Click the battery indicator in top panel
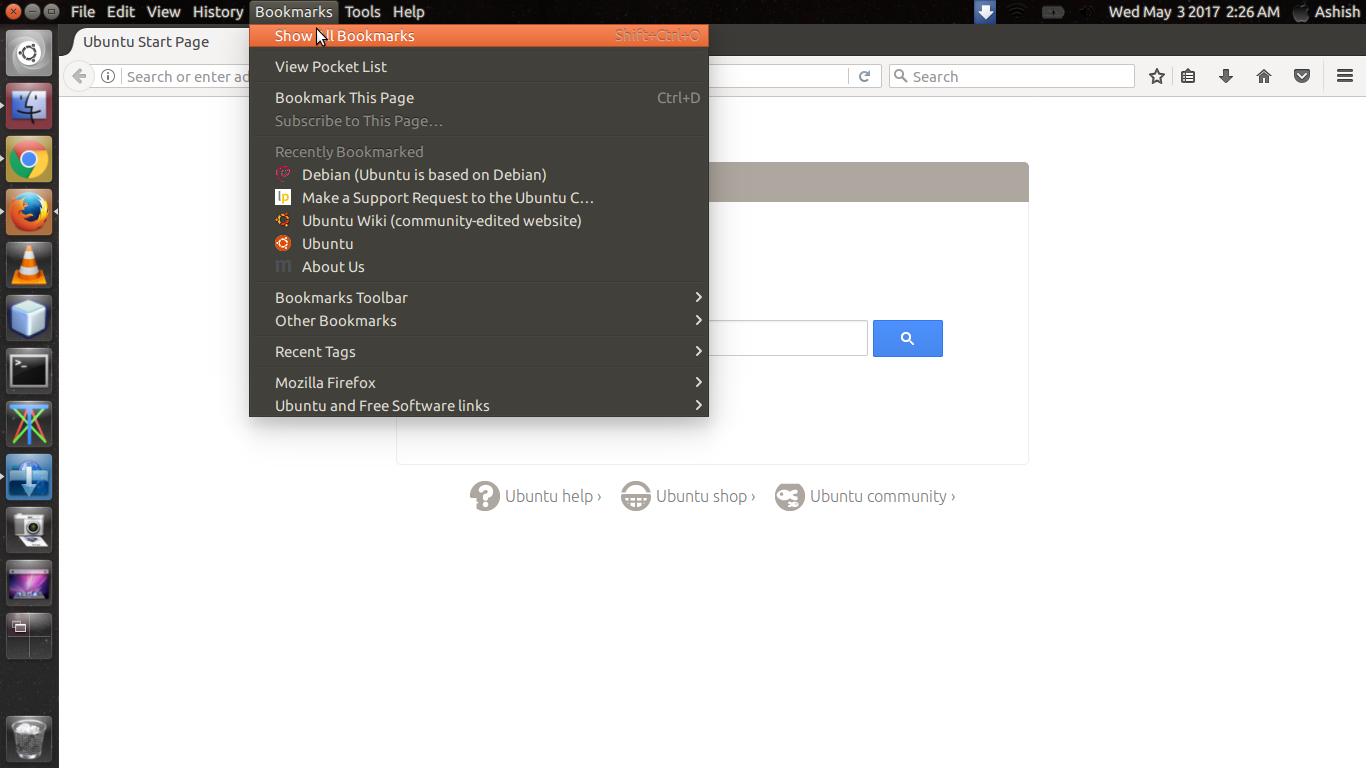The height and width of the screenshot is (768, 1366). [x=1053, y=12]
